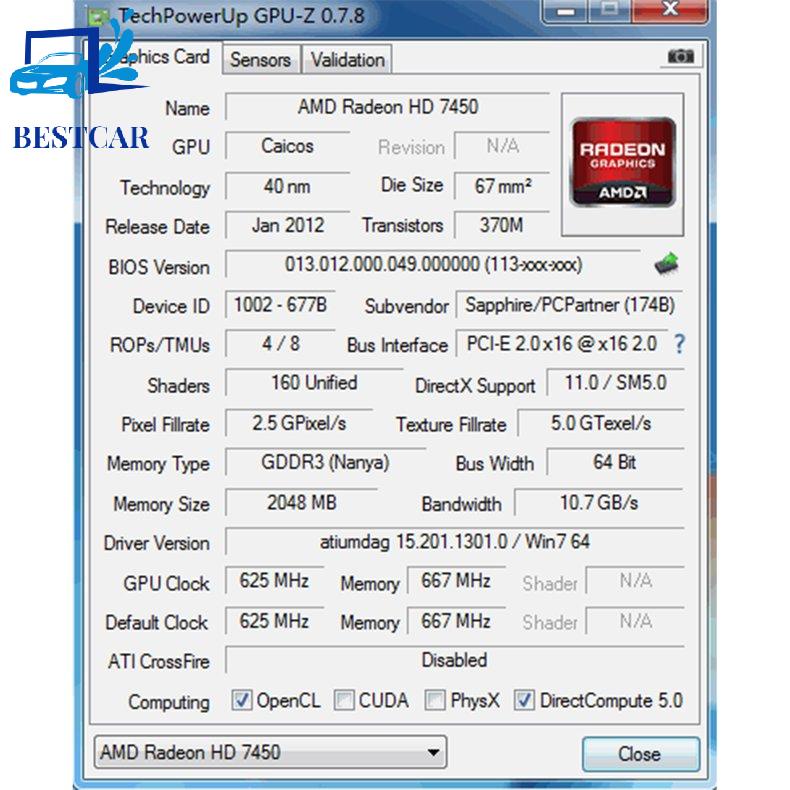Click the Close button at the bottom
The image size is (790, 790).
pyautogui.click(x=641, y=754)
